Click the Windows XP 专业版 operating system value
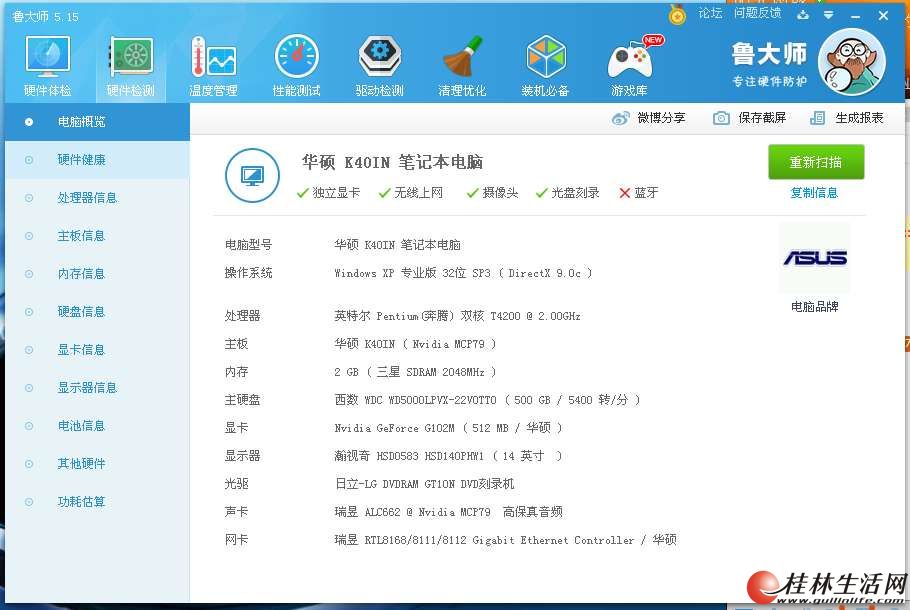 click(x=463, y=273)
